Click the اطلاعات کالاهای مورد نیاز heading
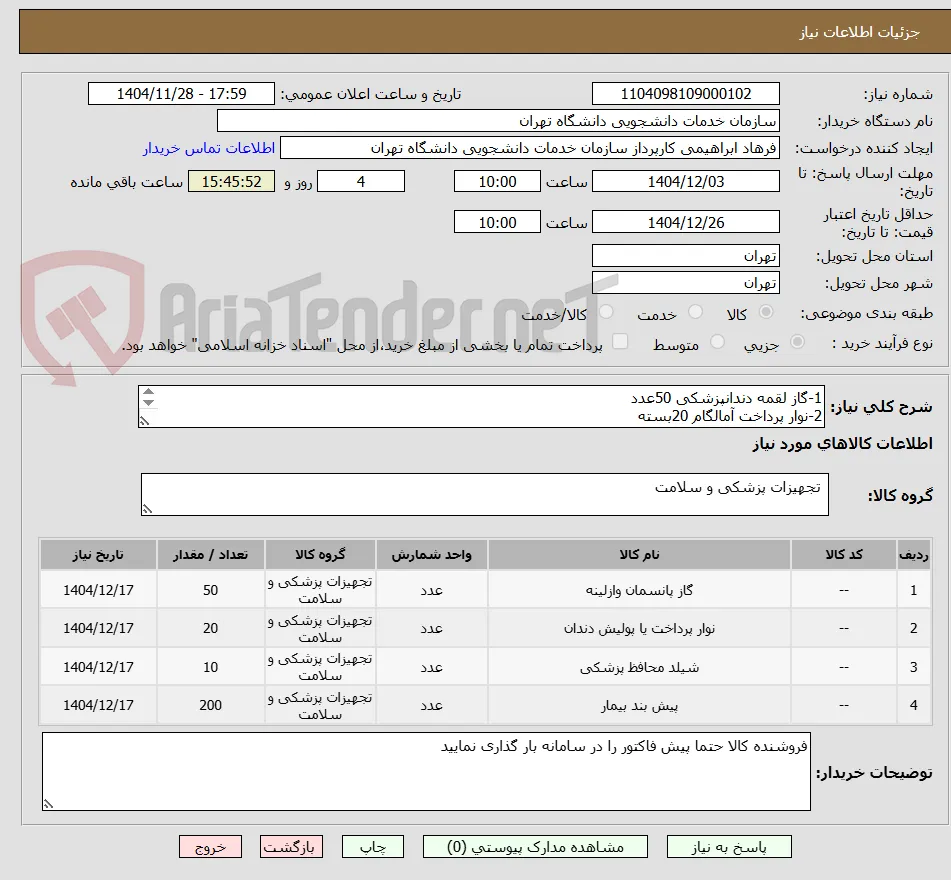951x880 pixels. [842, 444]
